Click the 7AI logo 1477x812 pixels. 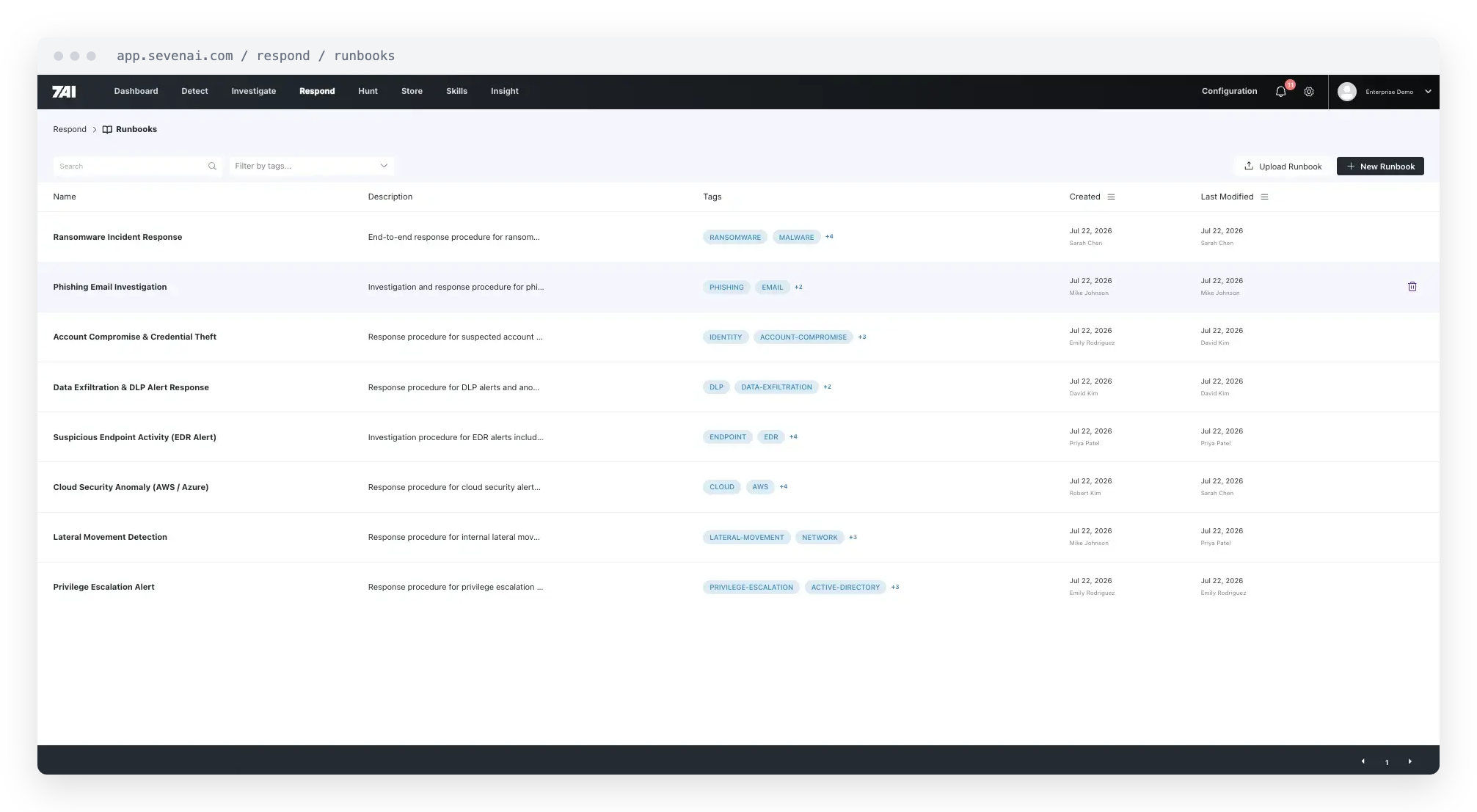pyautogui.click(x=64, y=92)
